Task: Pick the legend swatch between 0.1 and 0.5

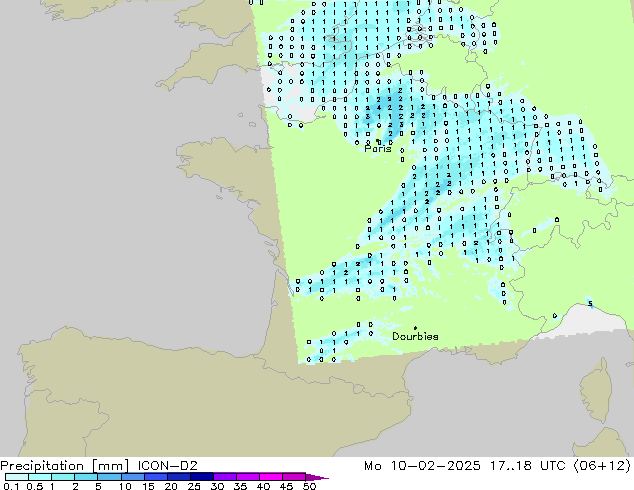Action: (17, 477)
